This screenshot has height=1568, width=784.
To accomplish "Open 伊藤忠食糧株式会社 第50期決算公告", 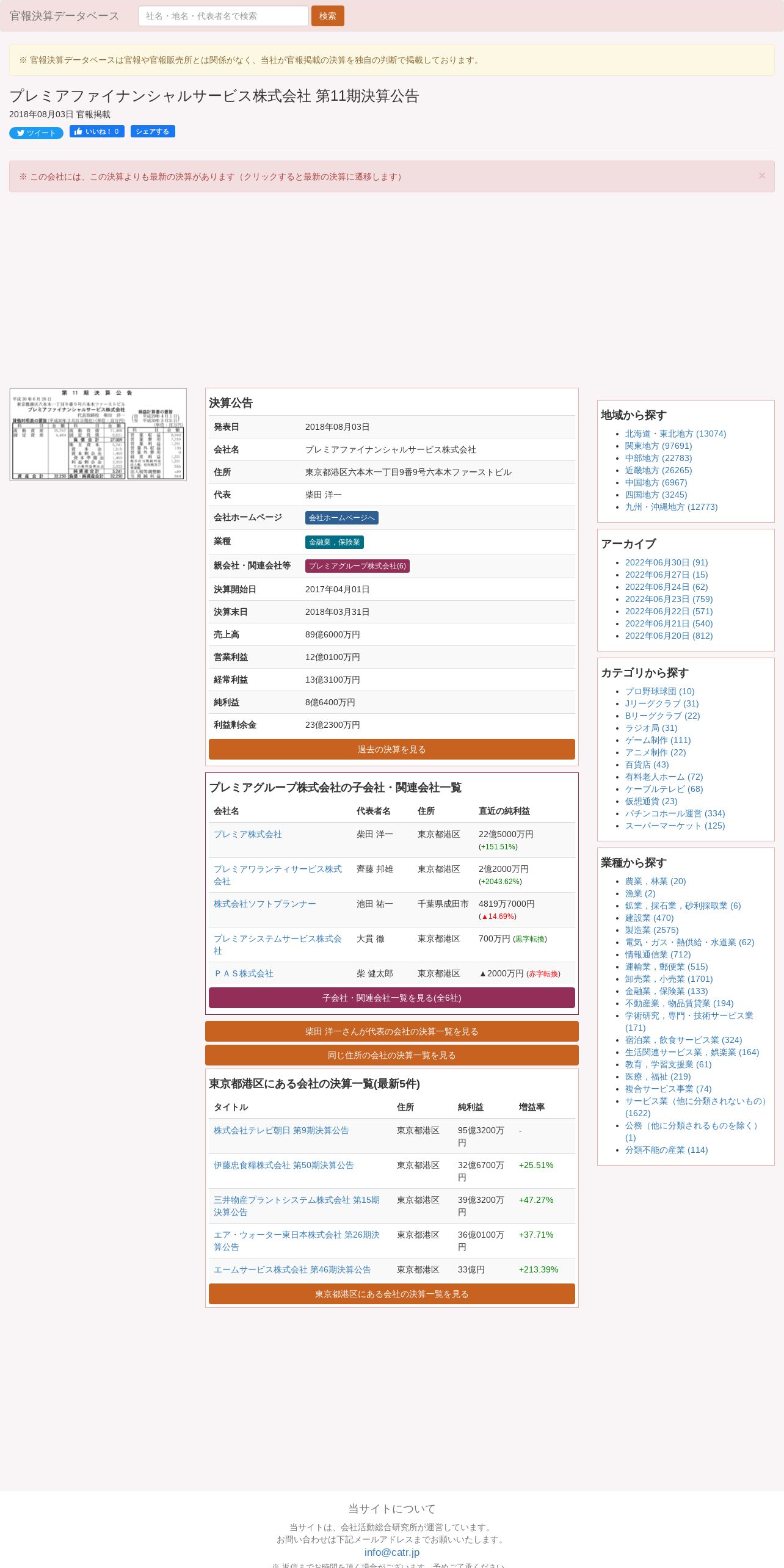I will 284,1165.
